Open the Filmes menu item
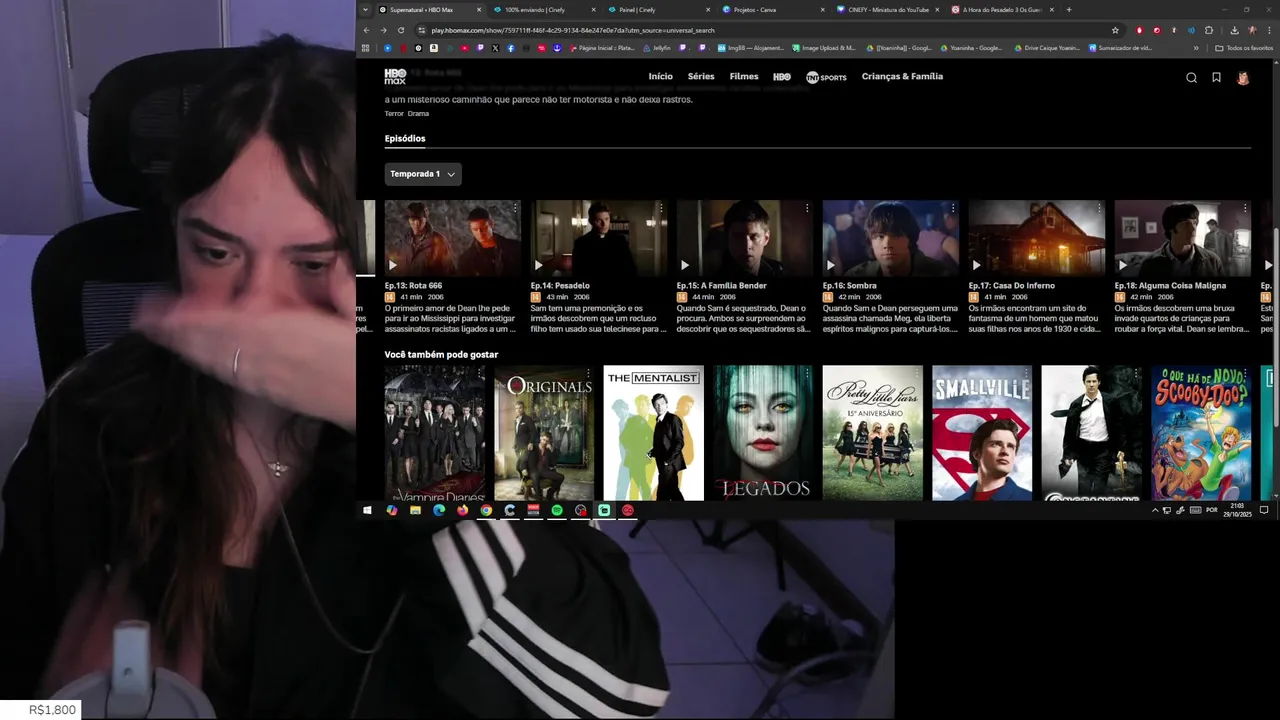The height and width of the screenshot is (720, 1280). click(x=744, y=77)
